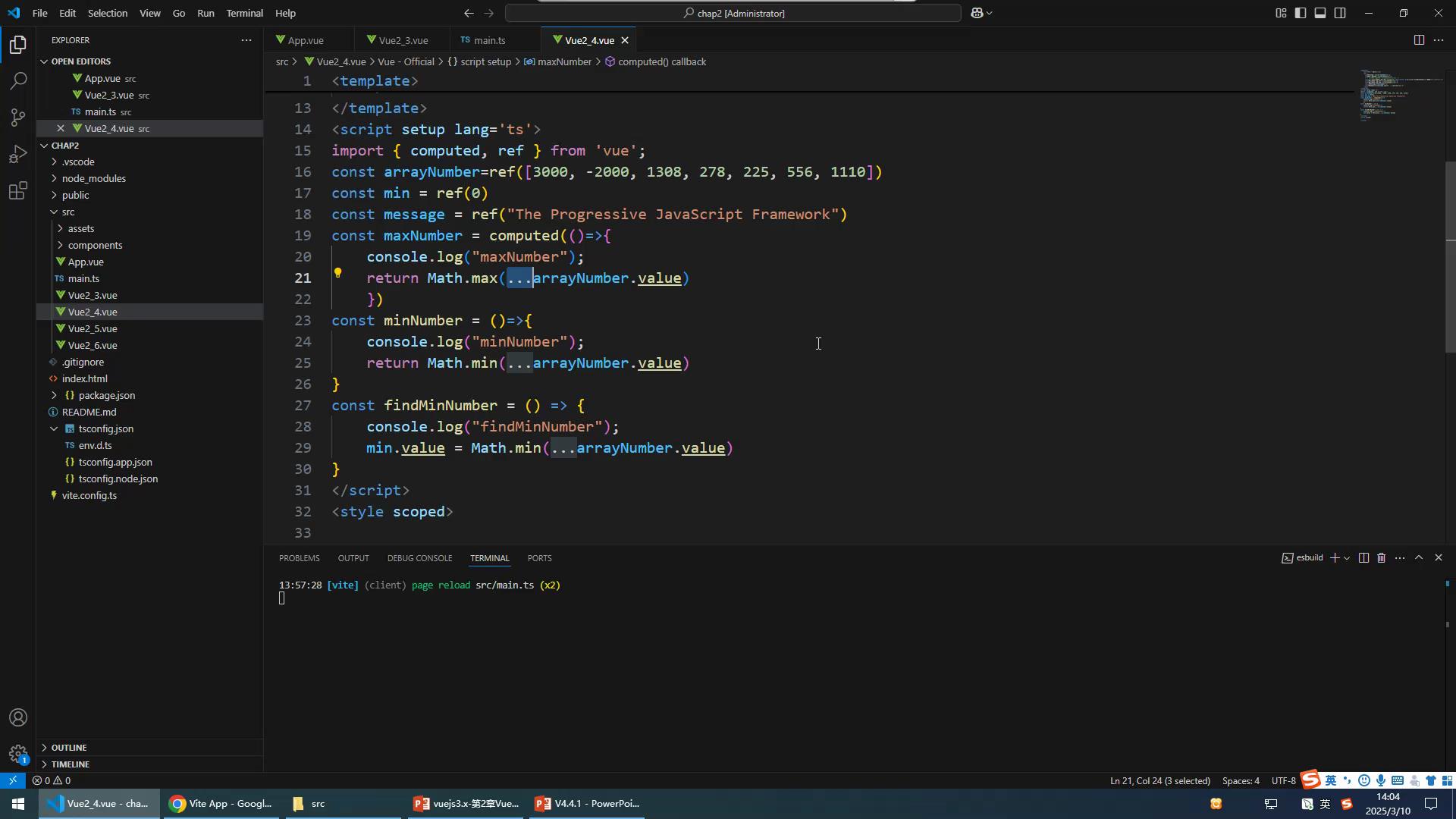
Task: Toggle primary sidebar visibility in title bar
Action: click(1301, 13)
